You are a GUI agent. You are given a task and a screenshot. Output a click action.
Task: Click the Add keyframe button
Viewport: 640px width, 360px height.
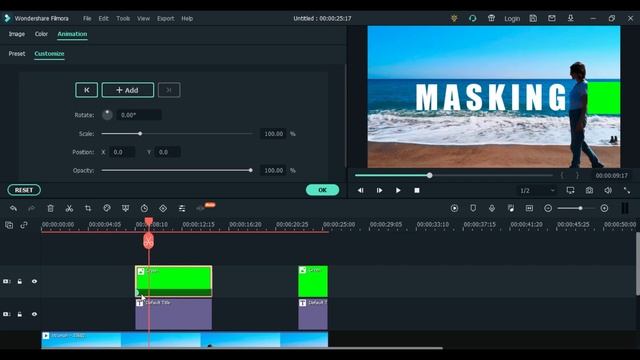coord(128,90)
